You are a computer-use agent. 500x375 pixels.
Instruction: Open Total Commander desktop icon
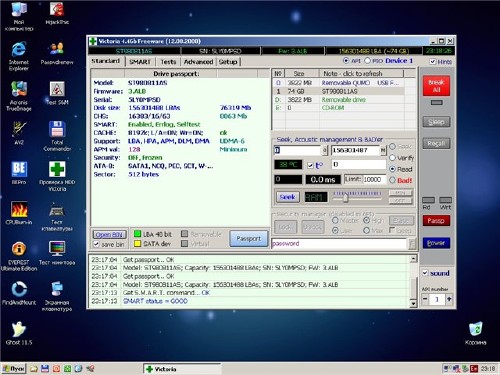[57, 136]
